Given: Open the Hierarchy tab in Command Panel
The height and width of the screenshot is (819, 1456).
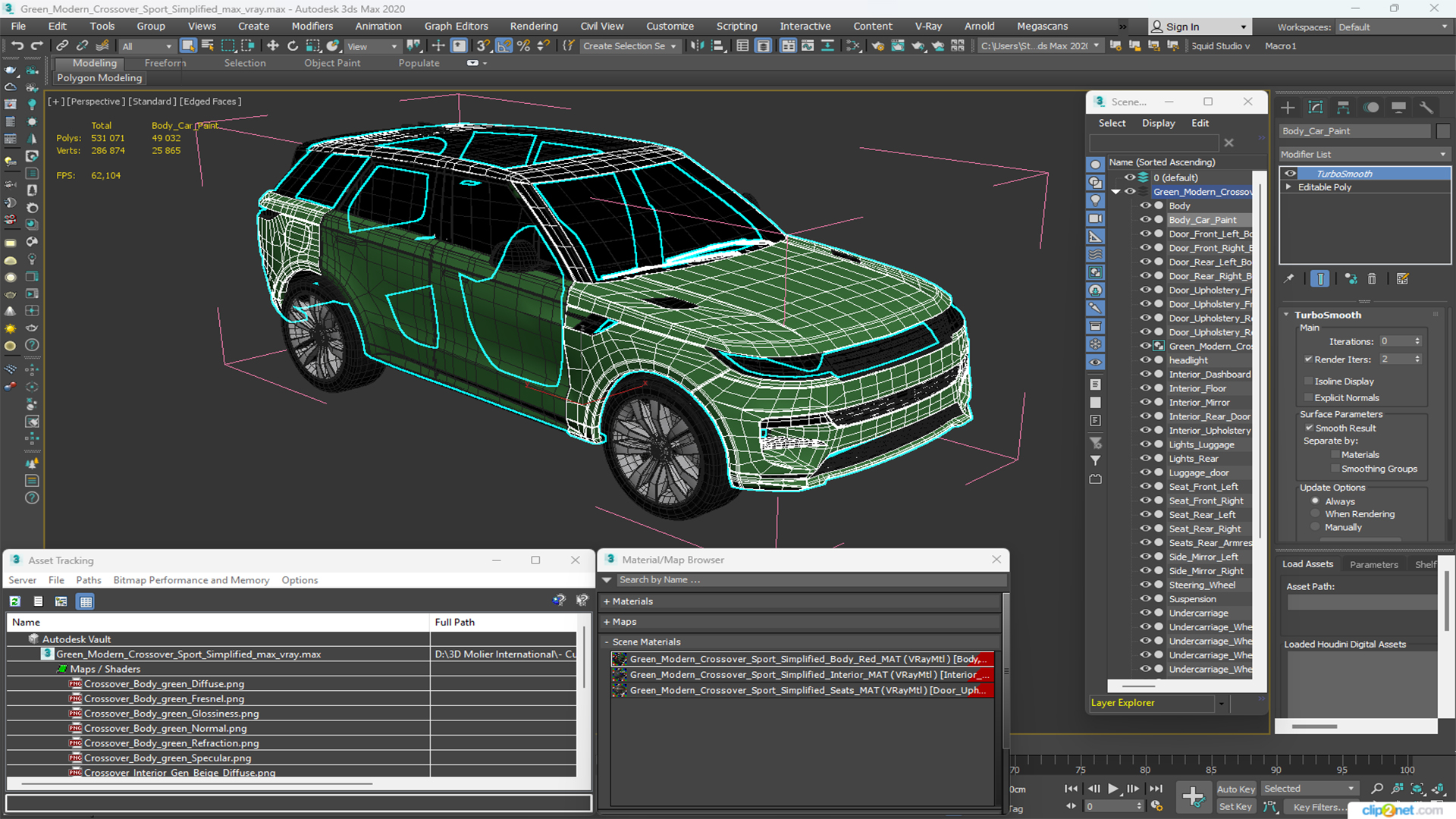Looking at the screenshot, I should 1343,107.
